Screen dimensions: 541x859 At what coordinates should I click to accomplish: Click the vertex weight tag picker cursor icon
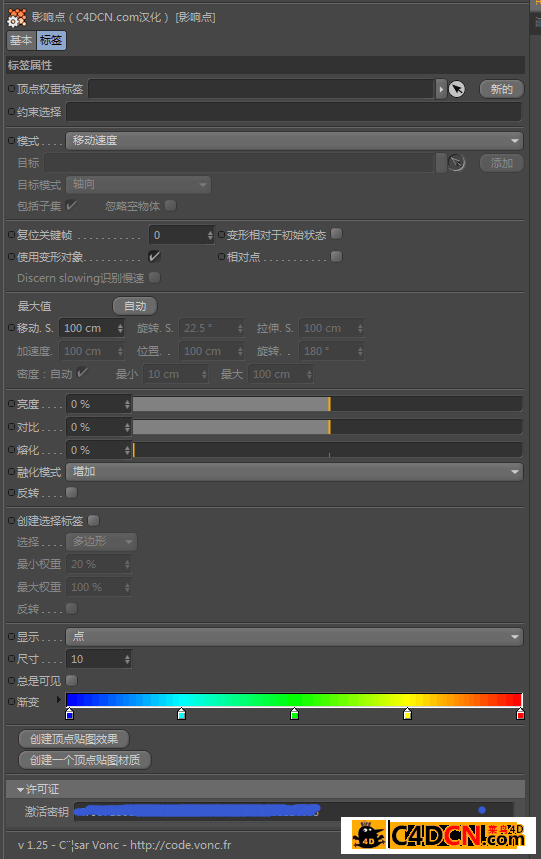(x=457, y=89)
